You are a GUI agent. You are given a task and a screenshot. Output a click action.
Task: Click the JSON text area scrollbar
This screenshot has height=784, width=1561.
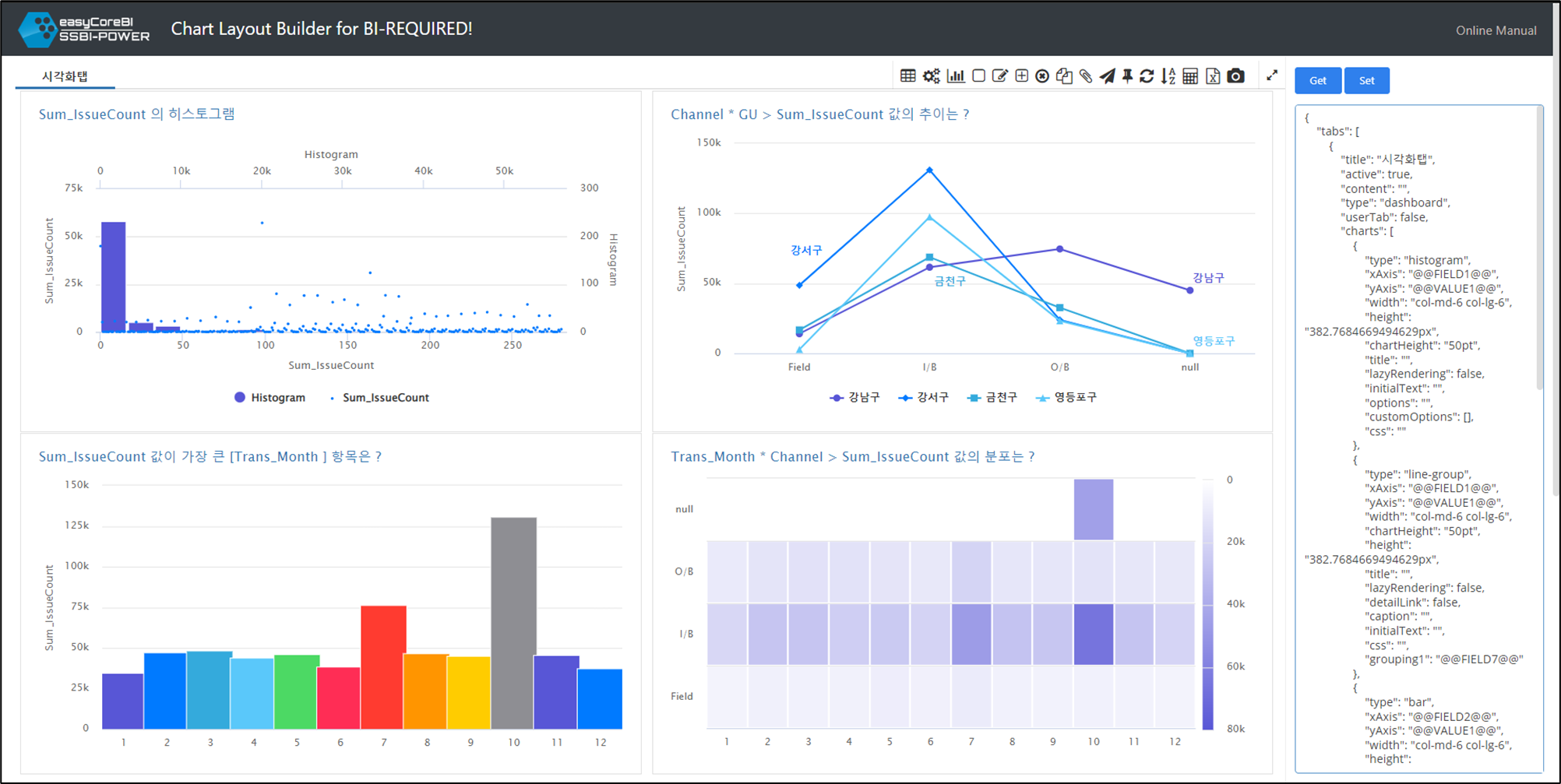click(x=1539, y=249)
